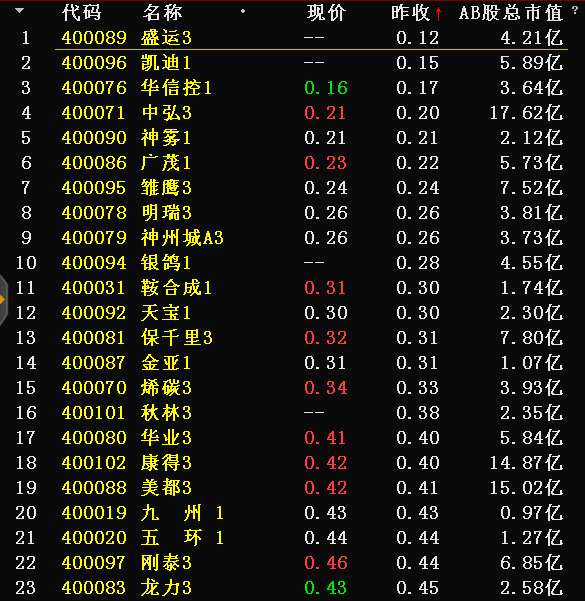
Task: Click the red price 0.32 of 保千里3
Action: pos(326,338)
